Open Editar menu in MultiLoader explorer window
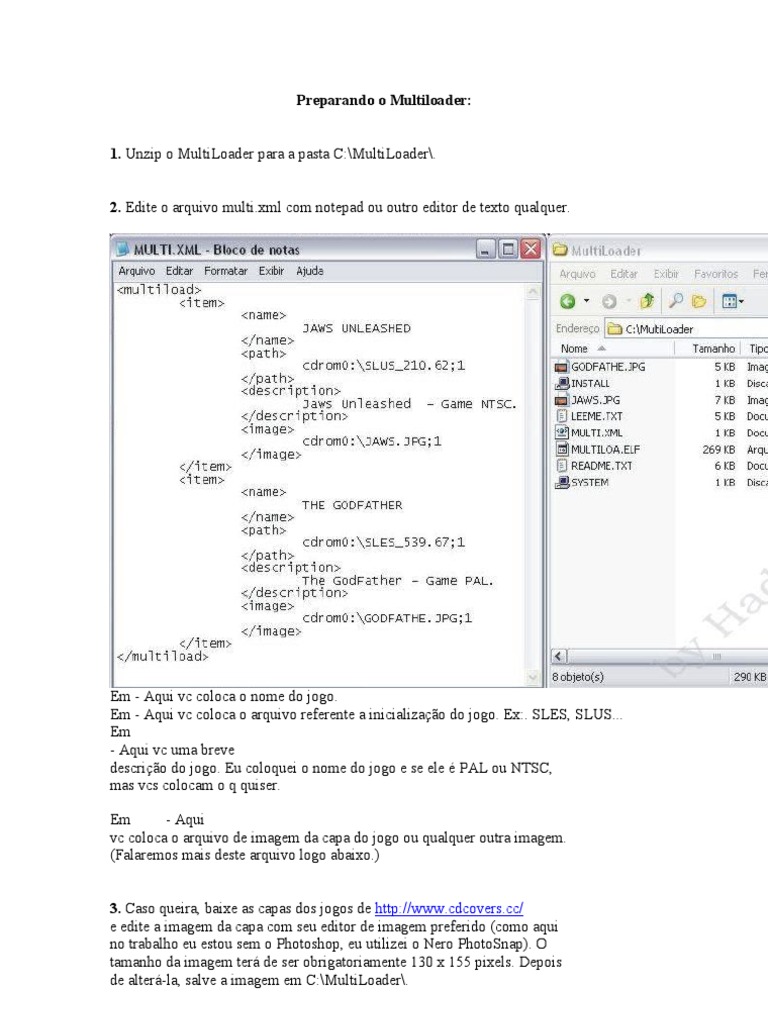This screenshot has height=1024, width=768. click(x=624, y=274)
